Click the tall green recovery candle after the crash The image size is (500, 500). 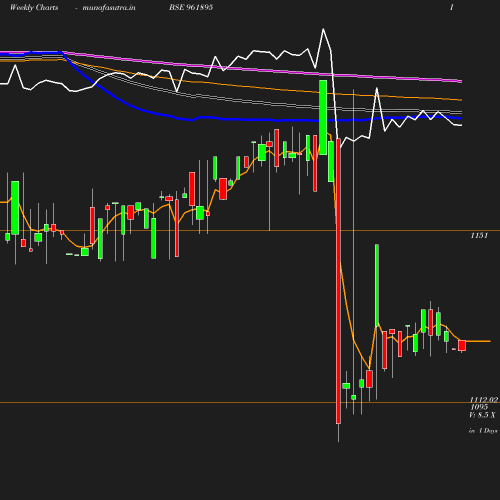pyautogui.click(x=377, y=285)
